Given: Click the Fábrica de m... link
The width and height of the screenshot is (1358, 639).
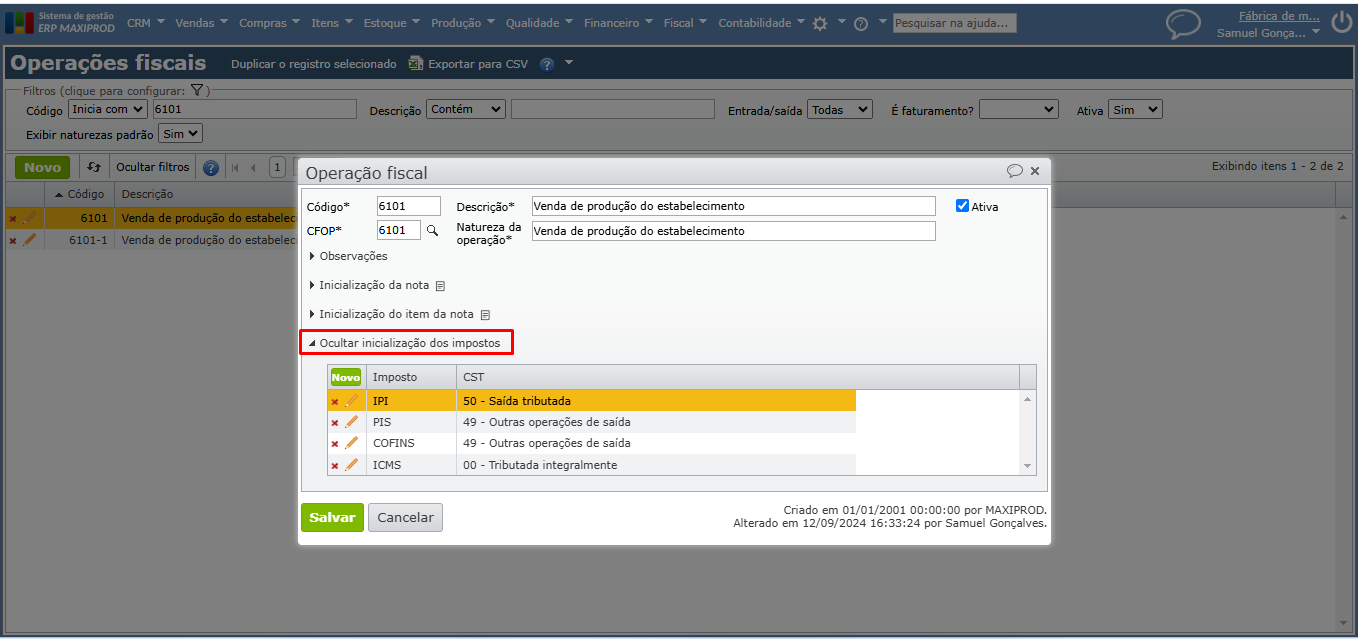Looking at the screenshot, I should (x=1279, y=16).
